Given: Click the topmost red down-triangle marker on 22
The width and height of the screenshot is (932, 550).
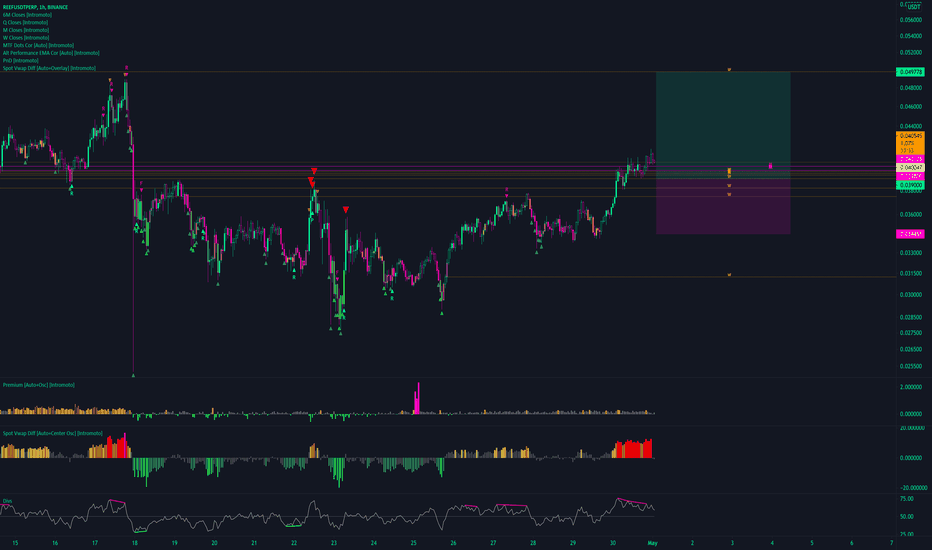Looking at the screenshot, I should tap(314, 171).
